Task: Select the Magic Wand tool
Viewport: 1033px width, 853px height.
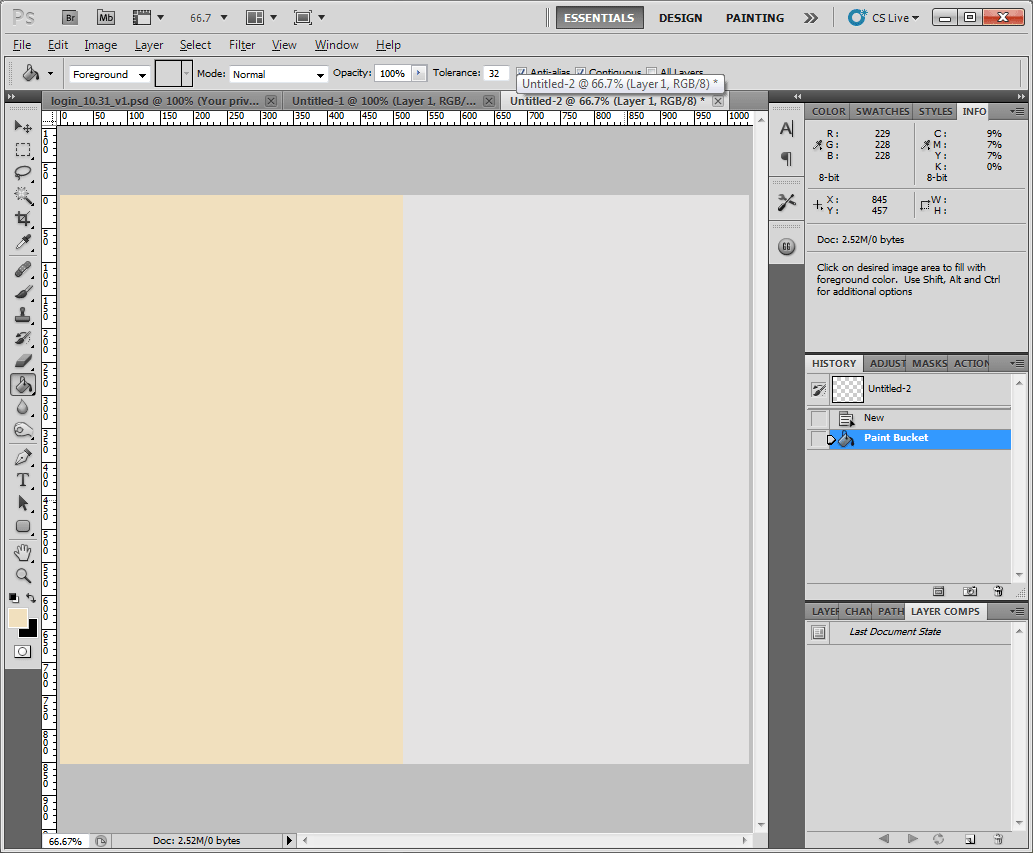Action: coord(23,196)
